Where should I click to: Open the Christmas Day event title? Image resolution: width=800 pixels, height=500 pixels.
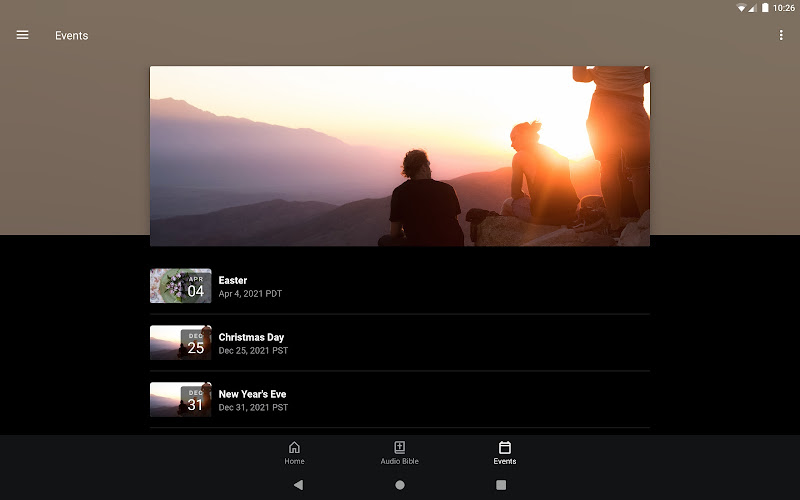tap(251, 338)
